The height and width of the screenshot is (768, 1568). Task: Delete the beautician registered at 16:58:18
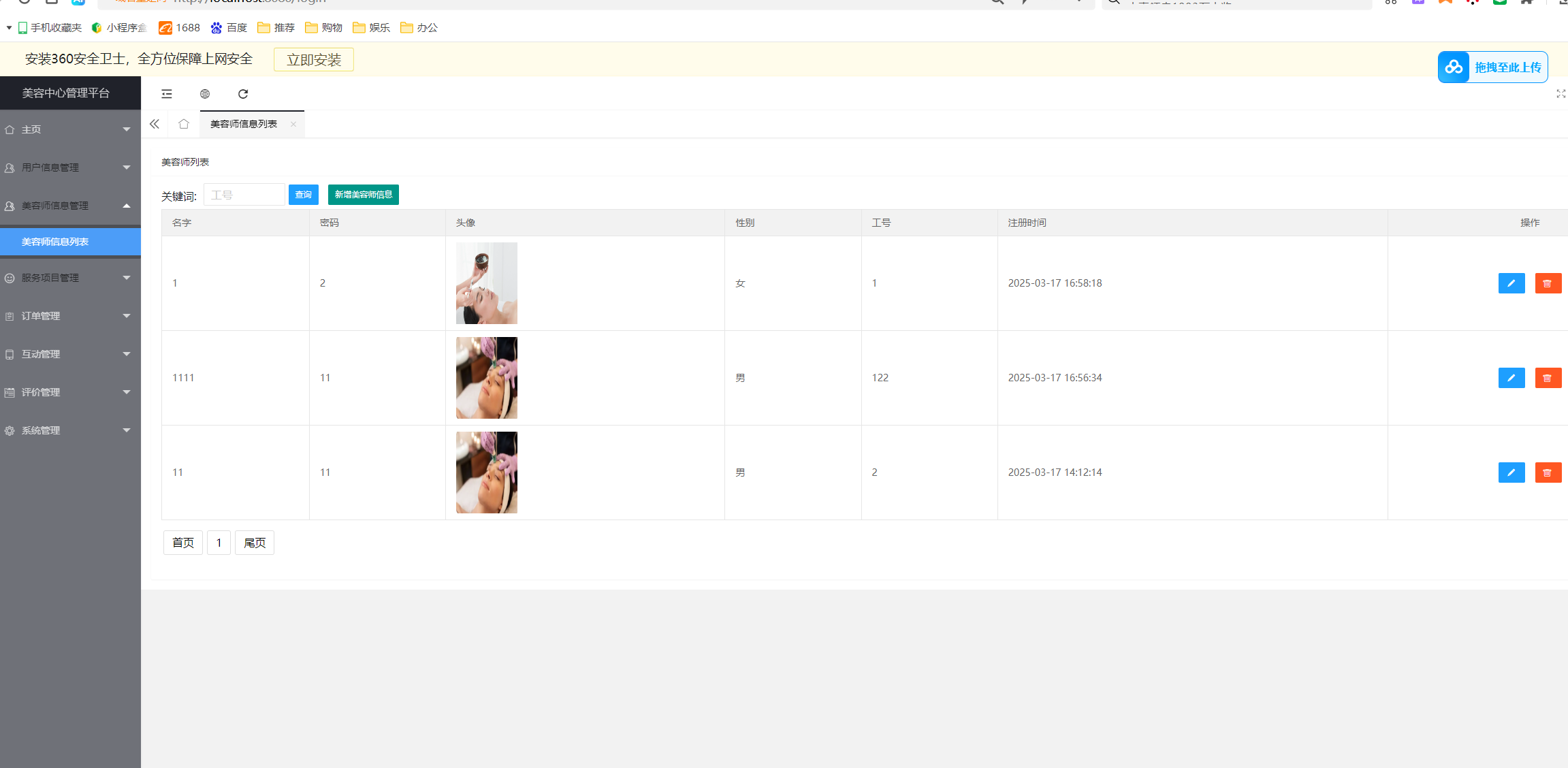[1548, 283]
